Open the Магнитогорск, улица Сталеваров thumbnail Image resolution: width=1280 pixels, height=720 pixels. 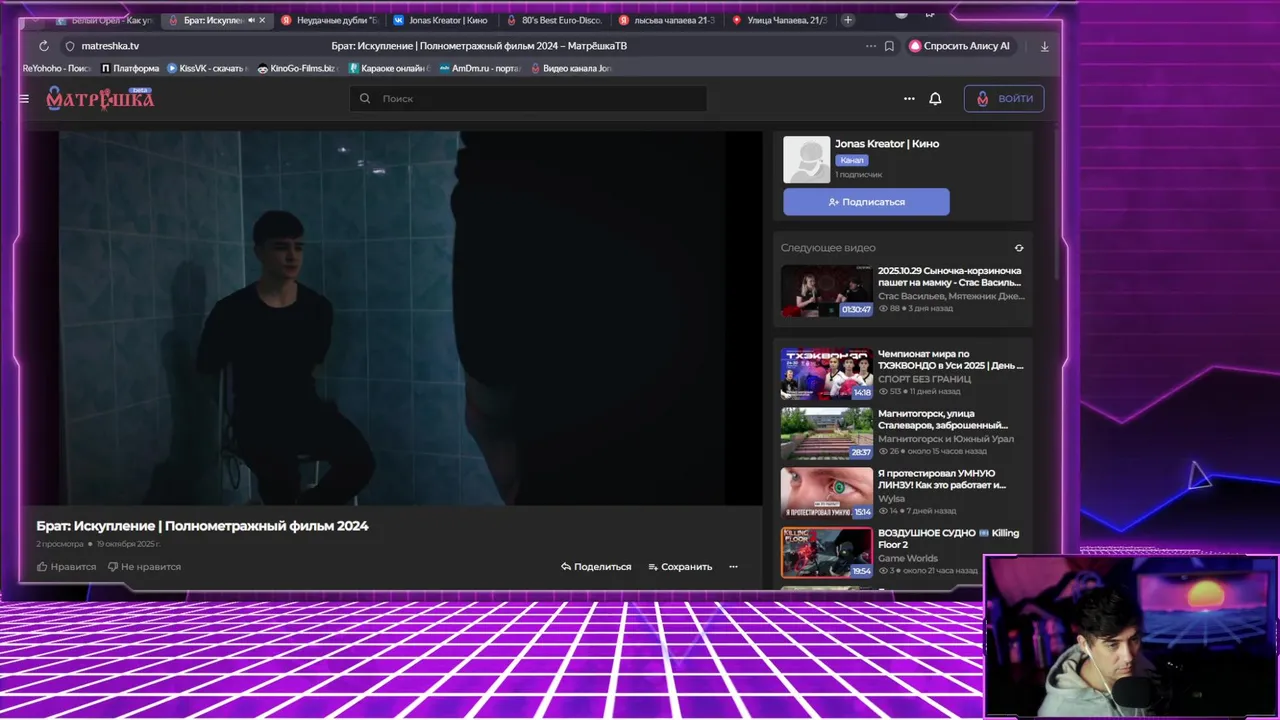(x=827, y=434)
